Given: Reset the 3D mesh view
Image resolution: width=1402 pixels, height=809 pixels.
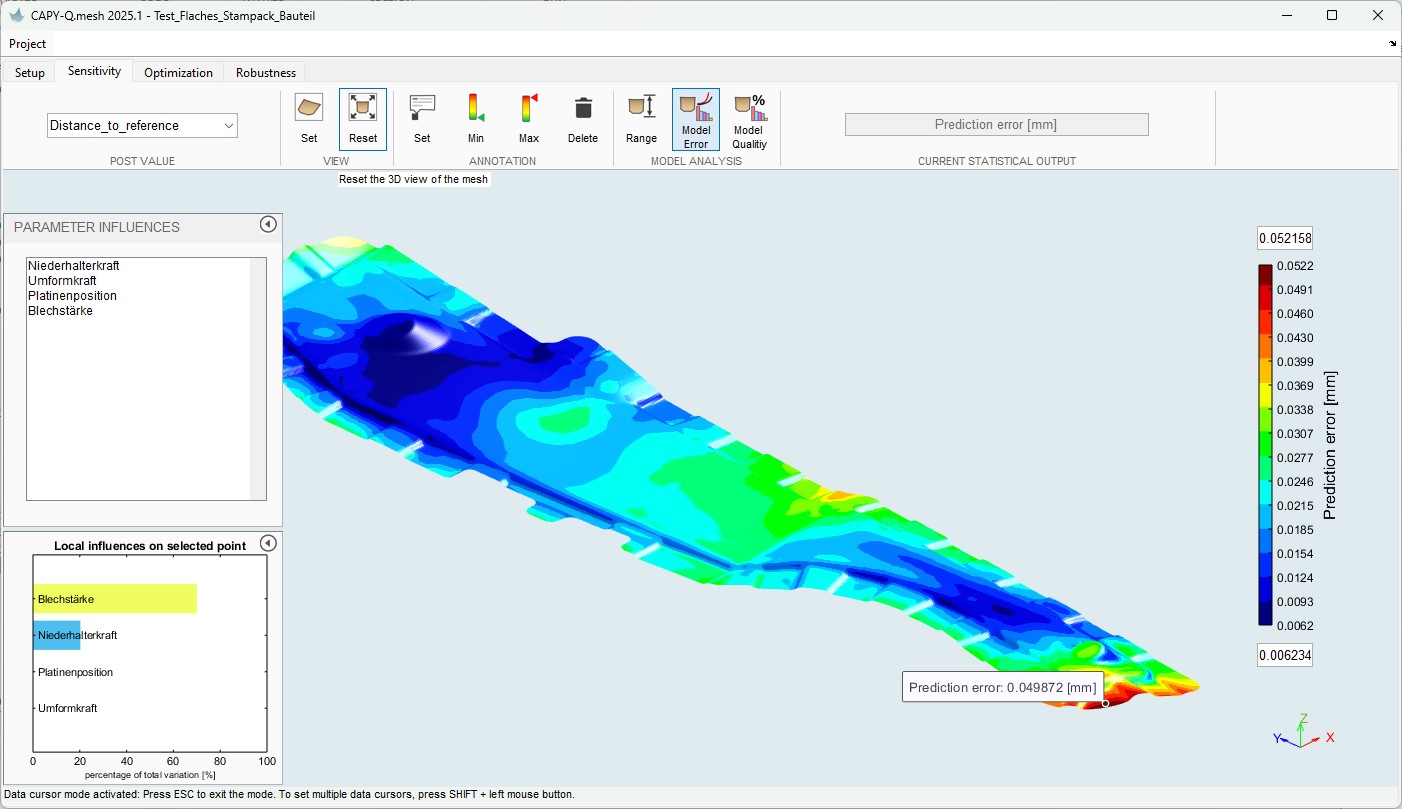Looking at the screenshot, I should 363,119.
